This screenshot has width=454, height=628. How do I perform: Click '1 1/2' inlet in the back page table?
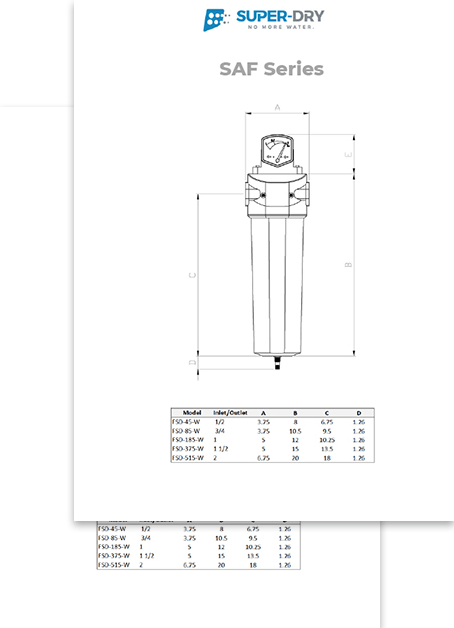click(x=147, y=556)
